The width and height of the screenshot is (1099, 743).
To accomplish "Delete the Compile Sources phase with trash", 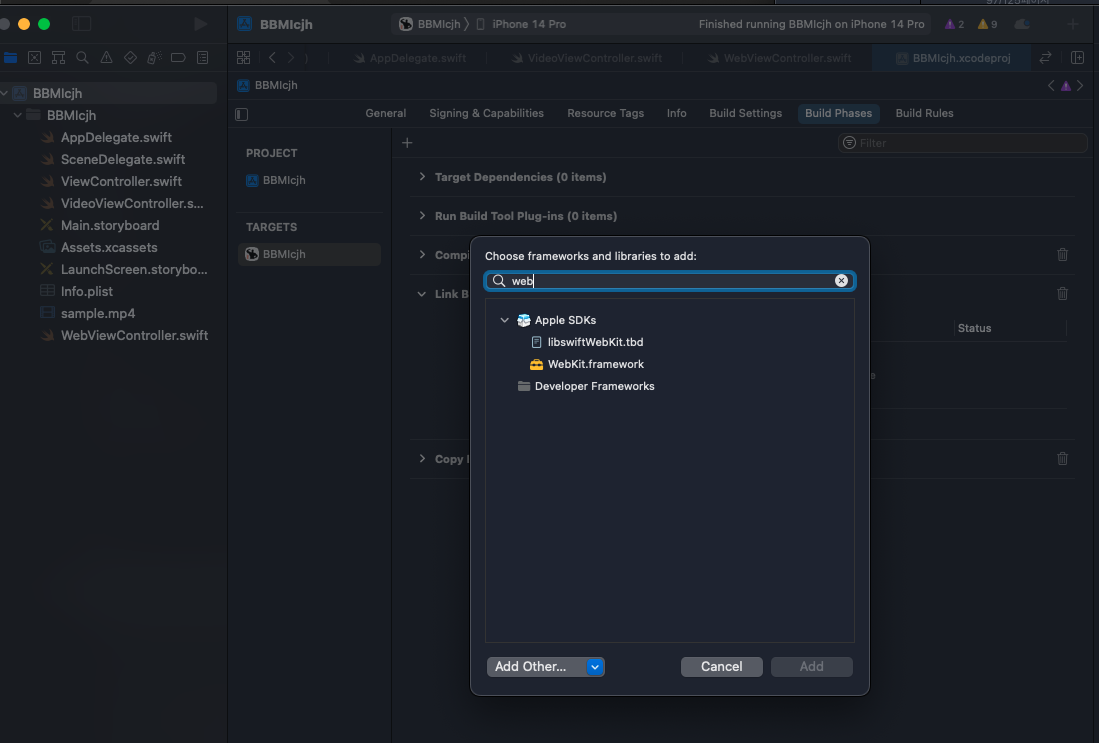I will [1063, 254].
